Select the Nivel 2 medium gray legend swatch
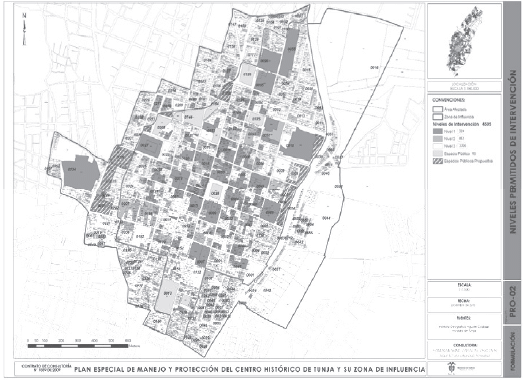The width and height of the screenshot is (527, 380). [437, 138]
